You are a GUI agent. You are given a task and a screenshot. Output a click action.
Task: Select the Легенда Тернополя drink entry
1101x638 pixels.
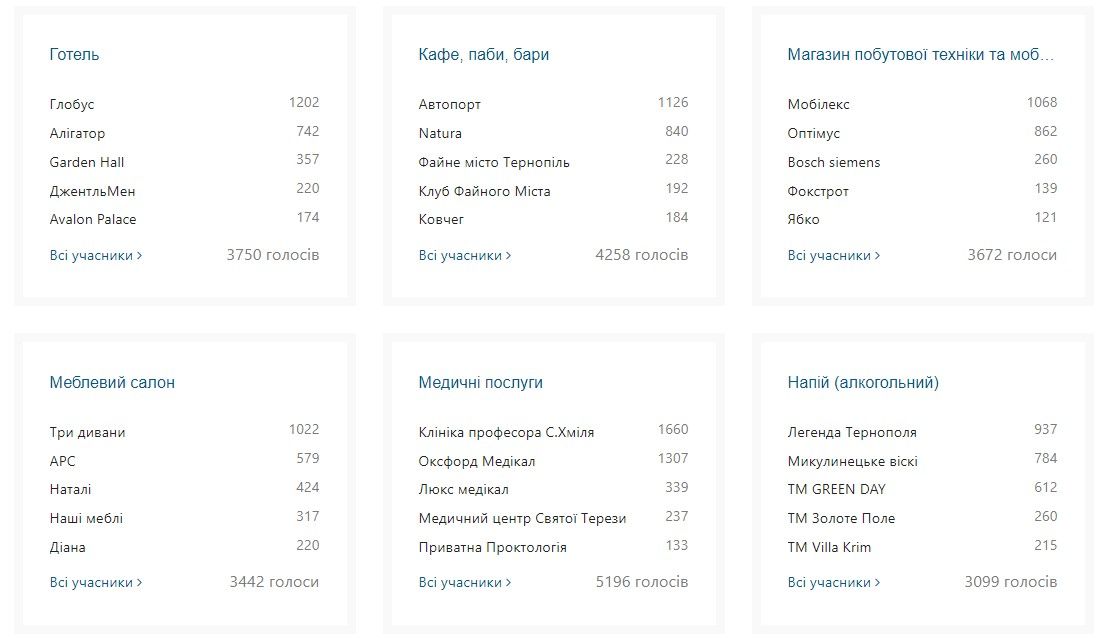click(x=852, y=432)
